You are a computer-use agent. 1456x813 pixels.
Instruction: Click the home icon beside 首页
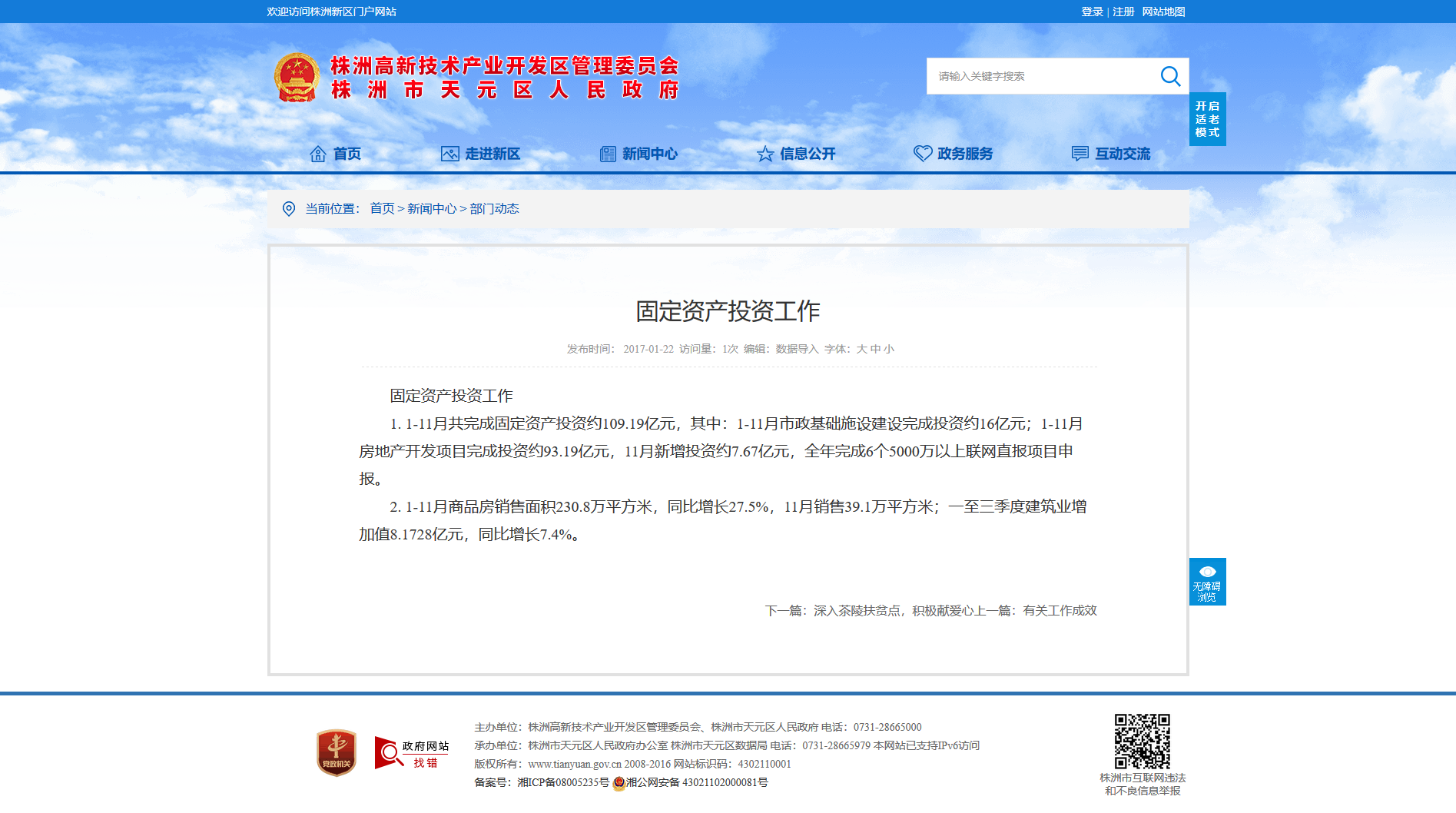point(317,154)
